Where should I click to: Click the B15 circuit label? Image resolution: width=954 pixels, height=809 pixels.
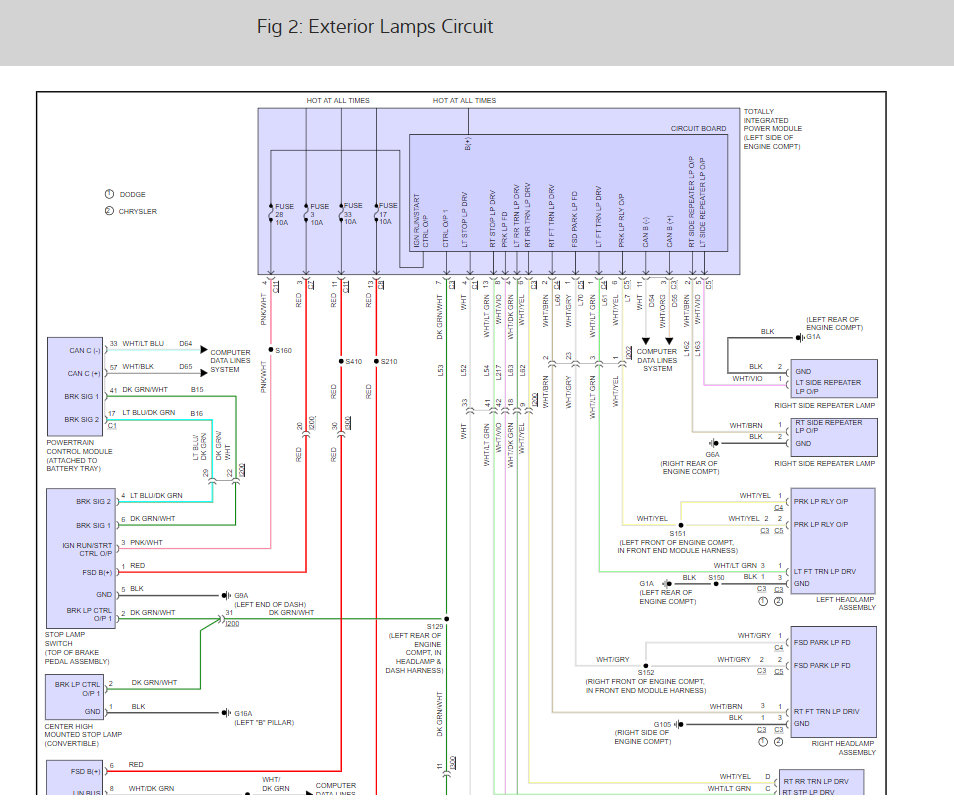coord(197,389)
